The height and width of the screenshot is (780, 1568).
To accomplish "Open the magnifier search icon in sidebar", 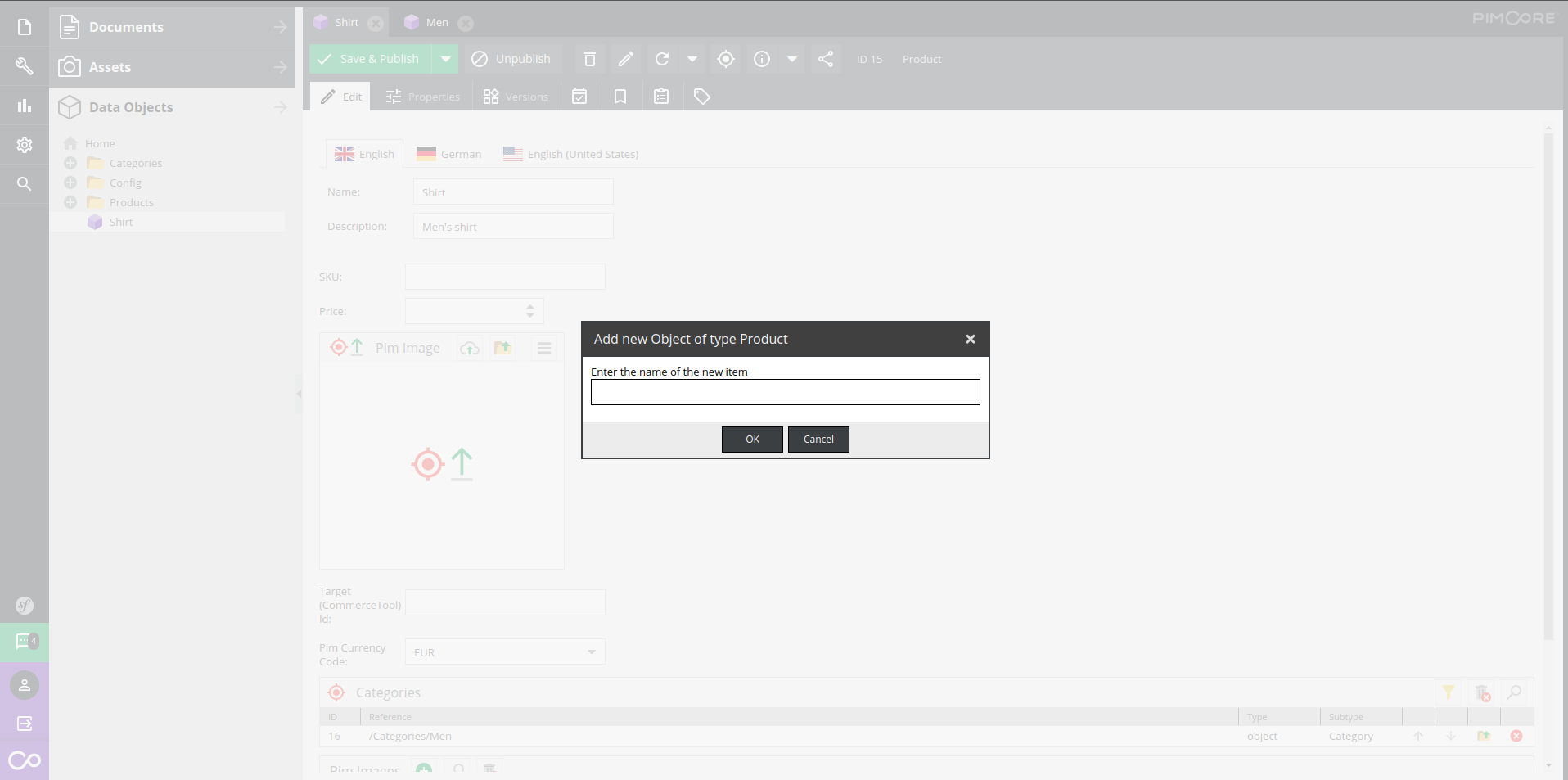I will [x=25, y=184].
